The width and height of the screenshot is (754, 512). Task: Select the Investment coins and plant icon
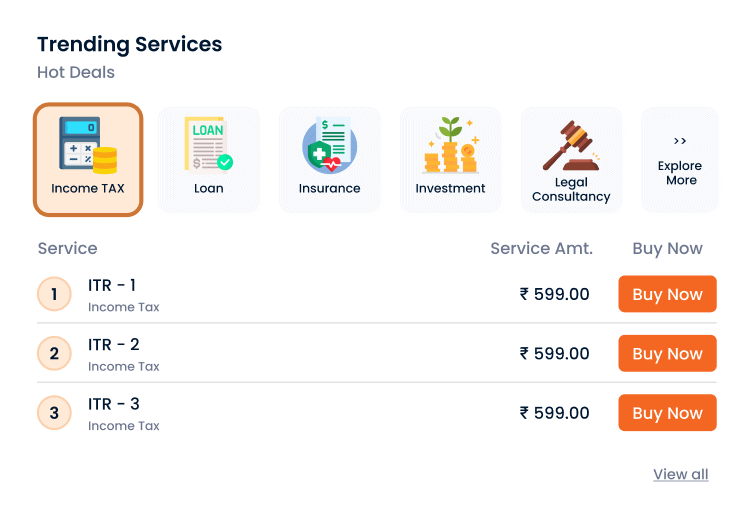tap(451, 145)
